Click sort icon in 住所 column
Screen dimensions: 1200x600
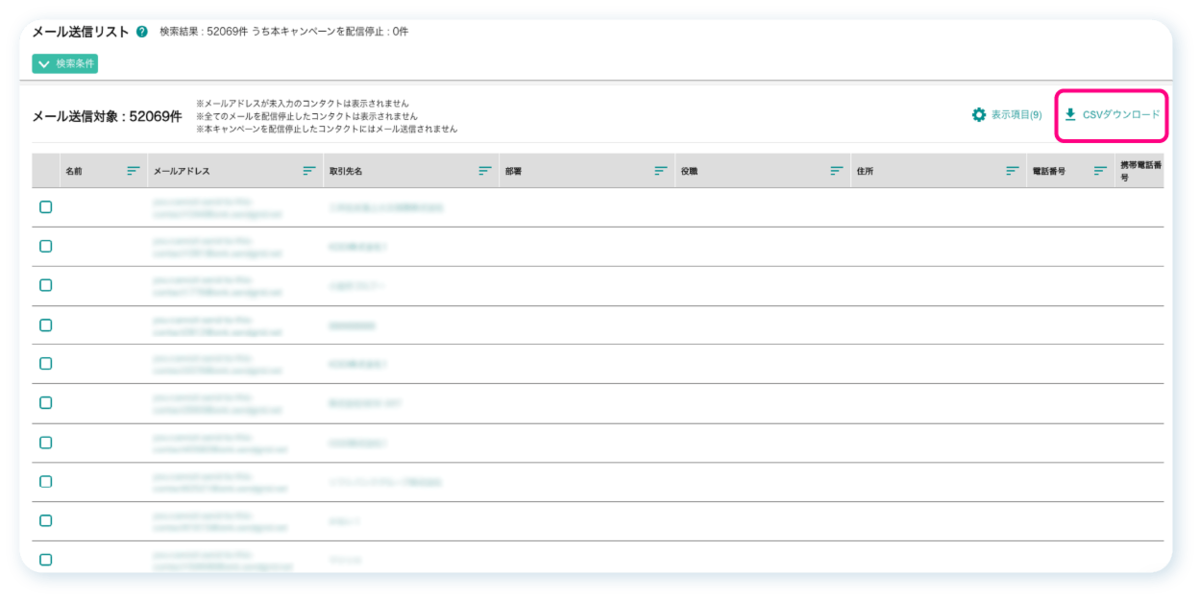pyautogui.click(x=1012, y=171)
